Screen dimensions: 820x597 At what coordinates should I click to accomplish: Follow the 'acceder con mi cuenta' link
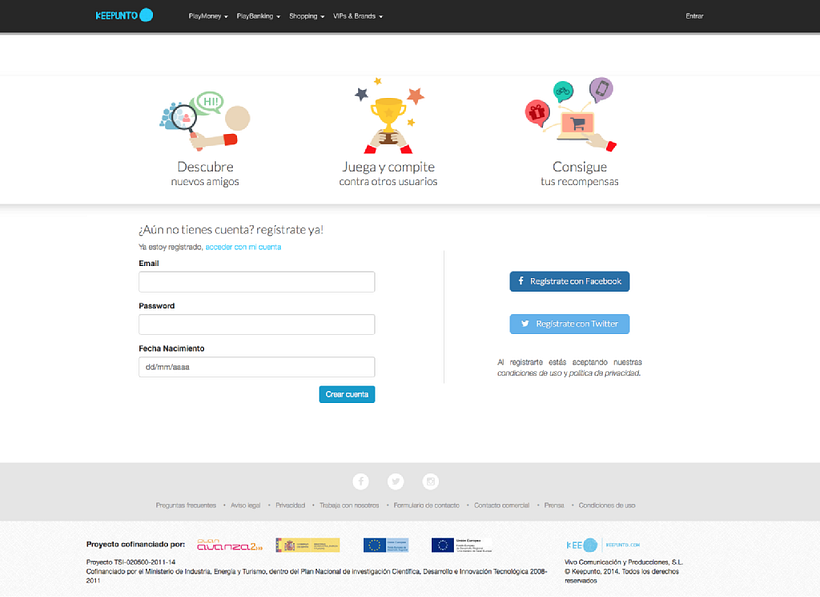click(243, 247)
